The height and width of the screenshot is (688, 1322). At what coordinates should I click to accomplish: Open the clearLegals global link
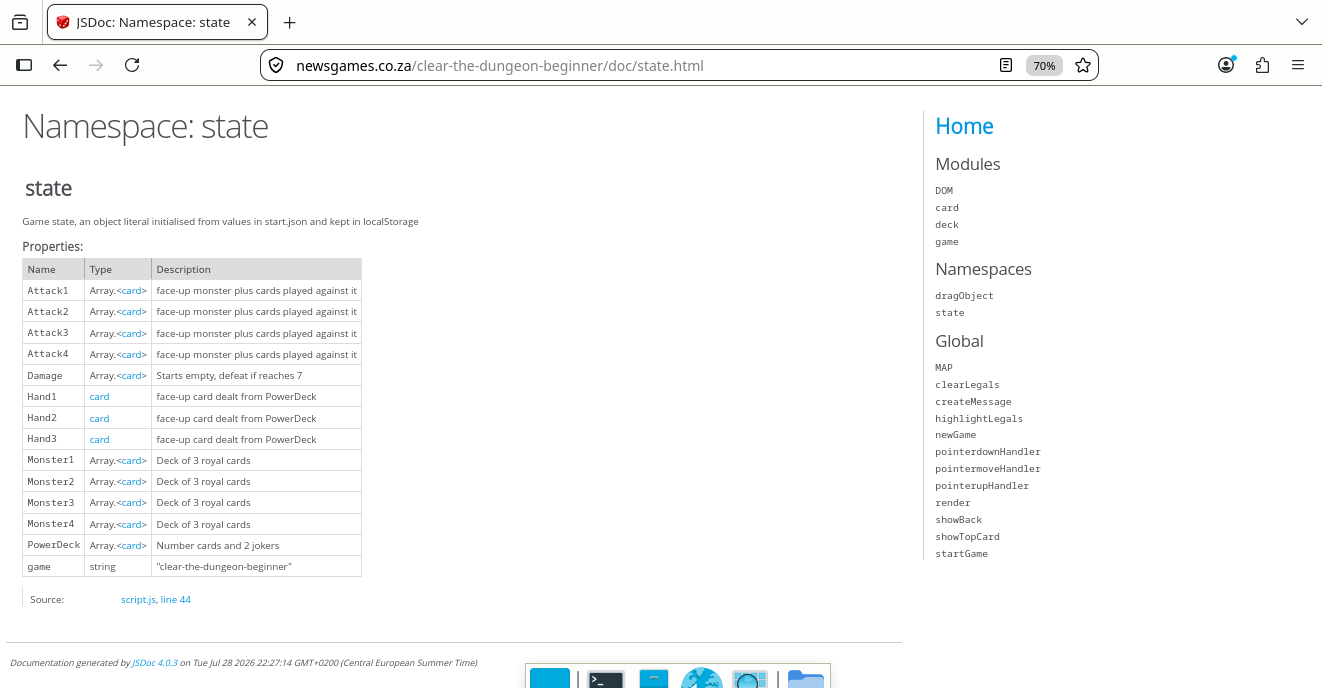click(x=967, y=385)
